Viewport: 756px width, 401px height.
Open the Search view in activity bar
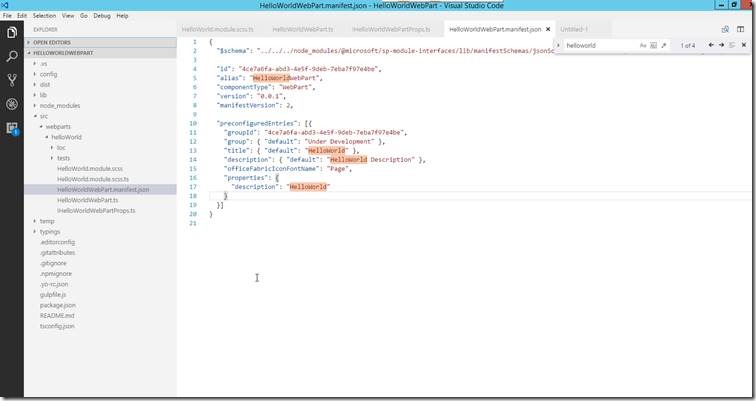(x=12, y=56)
